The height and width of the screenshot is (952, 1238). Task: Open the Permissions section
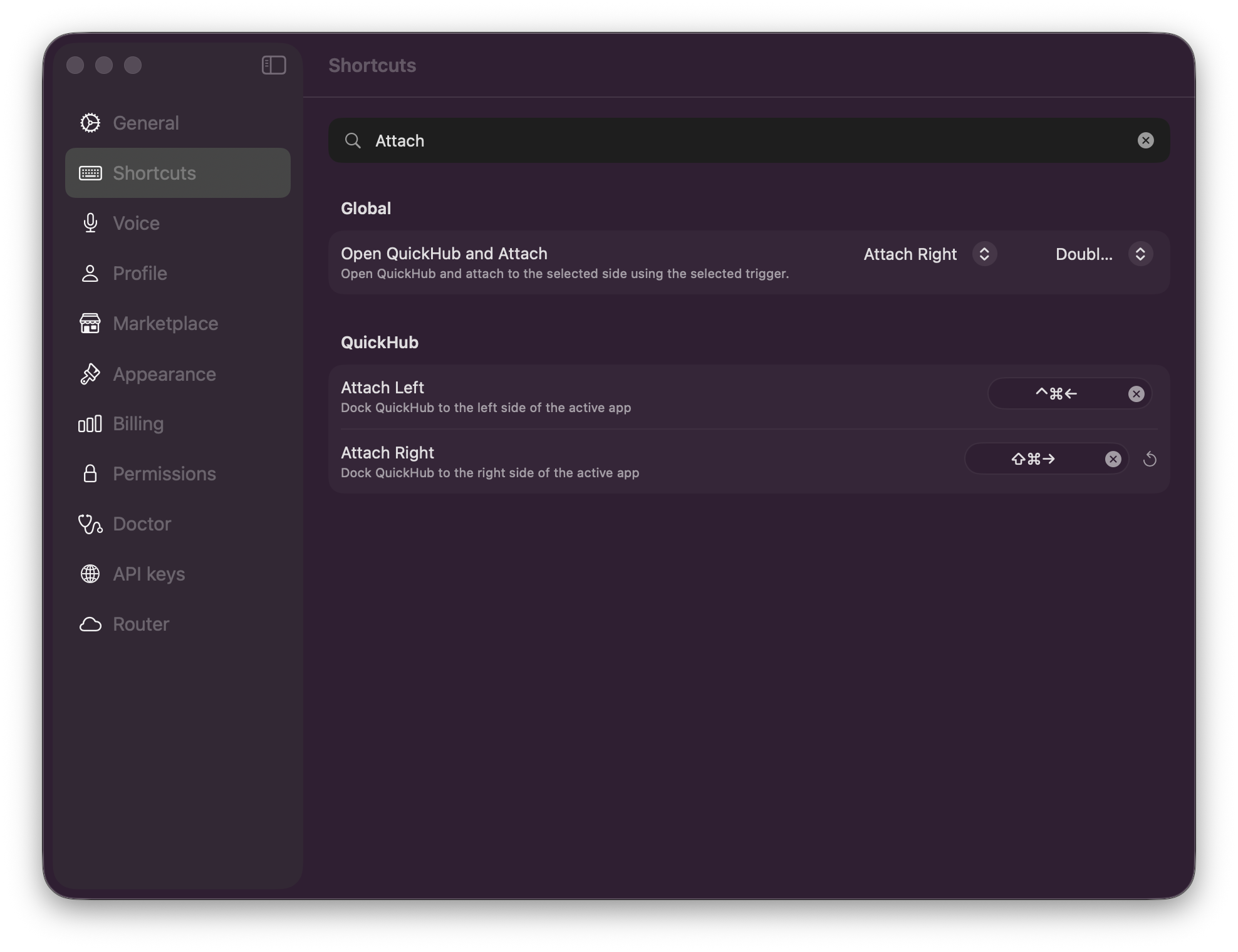(178, 473)
